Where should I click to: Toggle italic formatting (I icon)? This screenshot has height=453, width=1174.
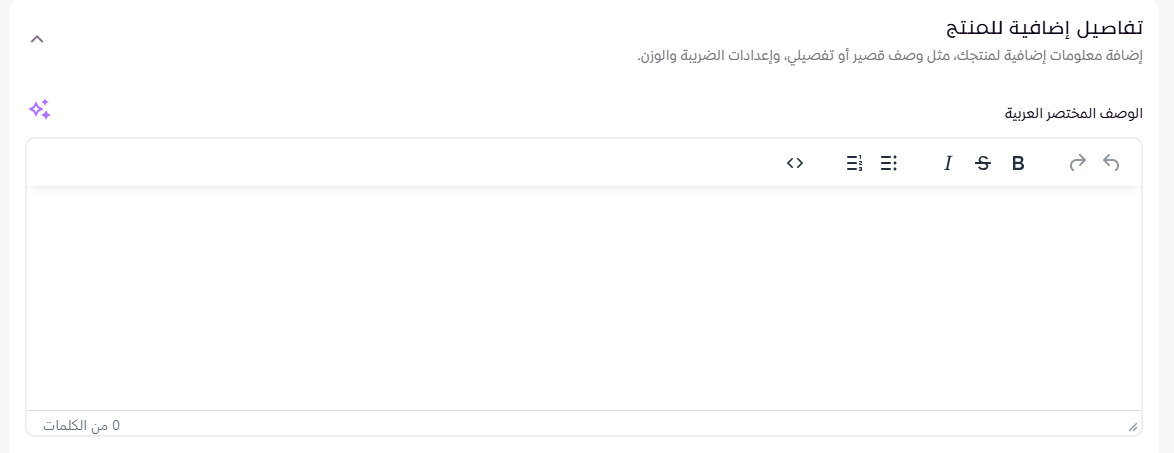(948, 163)
